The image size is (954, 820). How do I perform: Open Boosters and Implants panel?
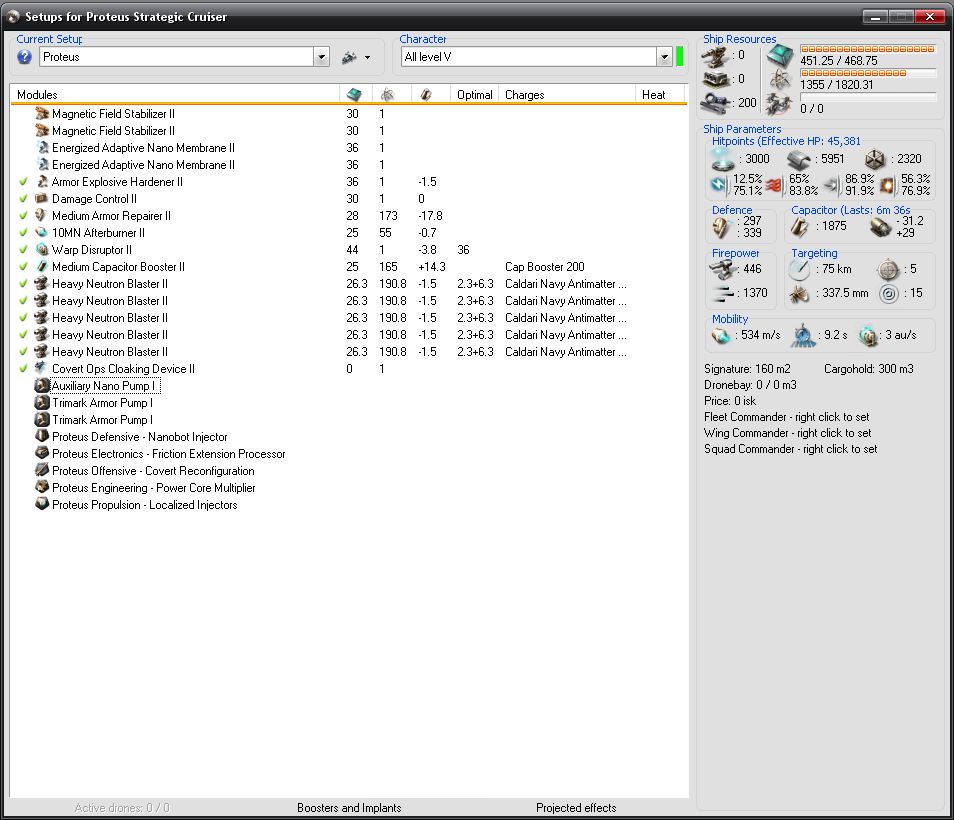point(349,808)
